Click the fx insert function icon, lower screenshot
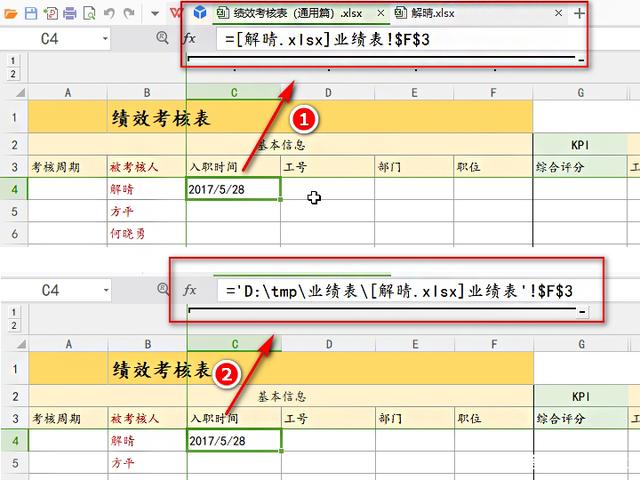The width and height of the screenshot is (640, 480). [x=190, y=290]
